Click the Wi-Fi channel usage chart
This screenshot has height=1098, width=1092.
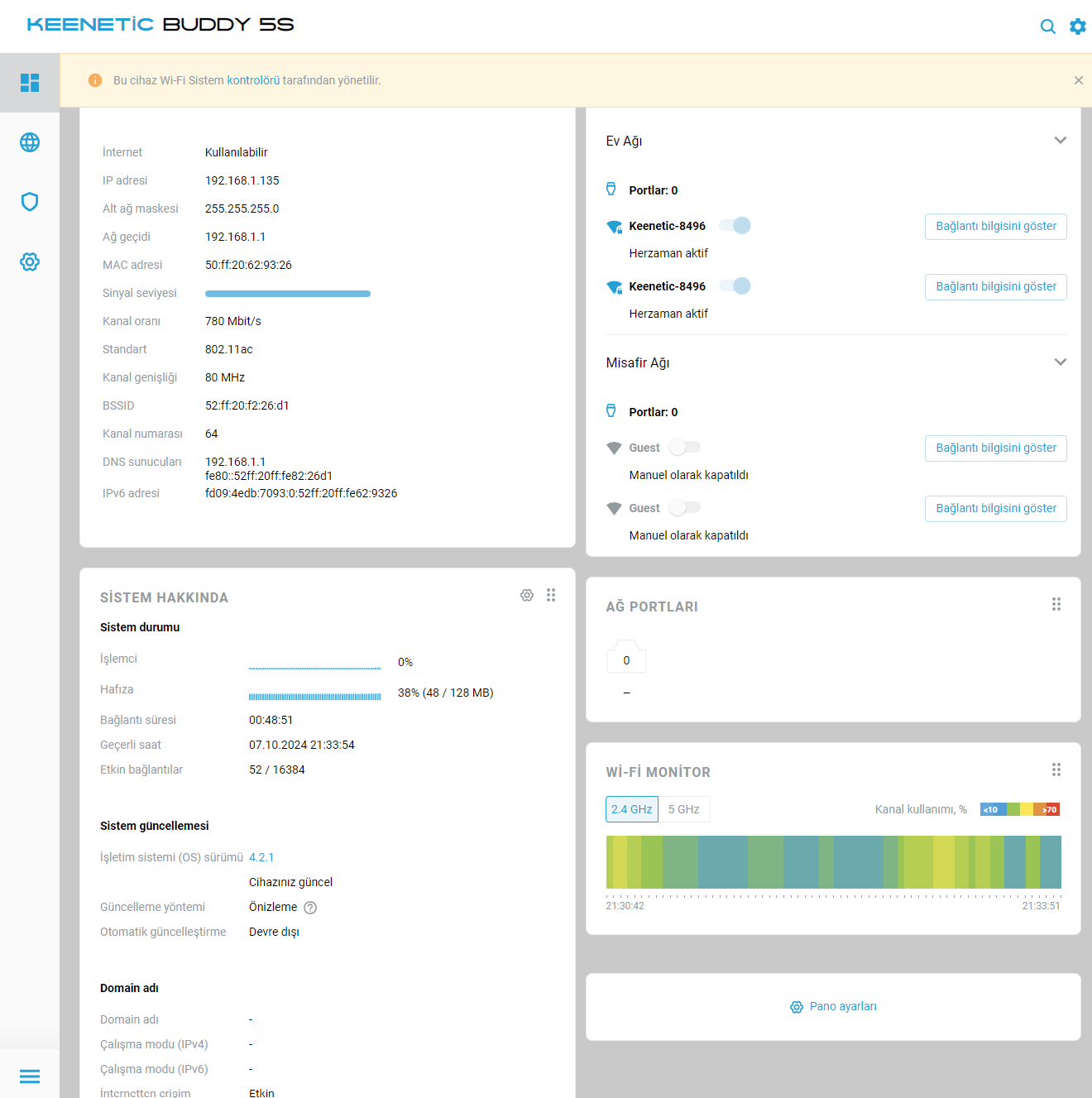(x=833, y=862)
